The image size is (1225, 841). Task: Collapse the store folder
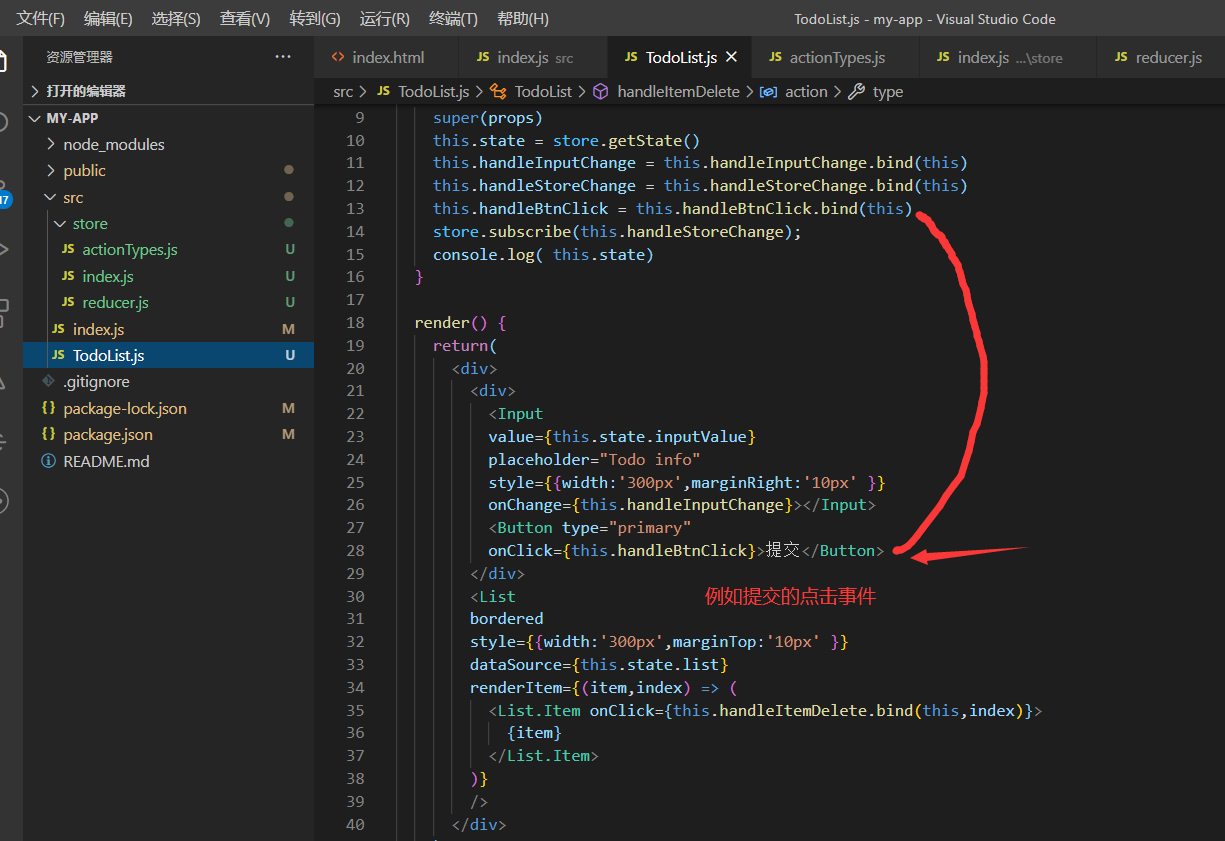(168, 223)
